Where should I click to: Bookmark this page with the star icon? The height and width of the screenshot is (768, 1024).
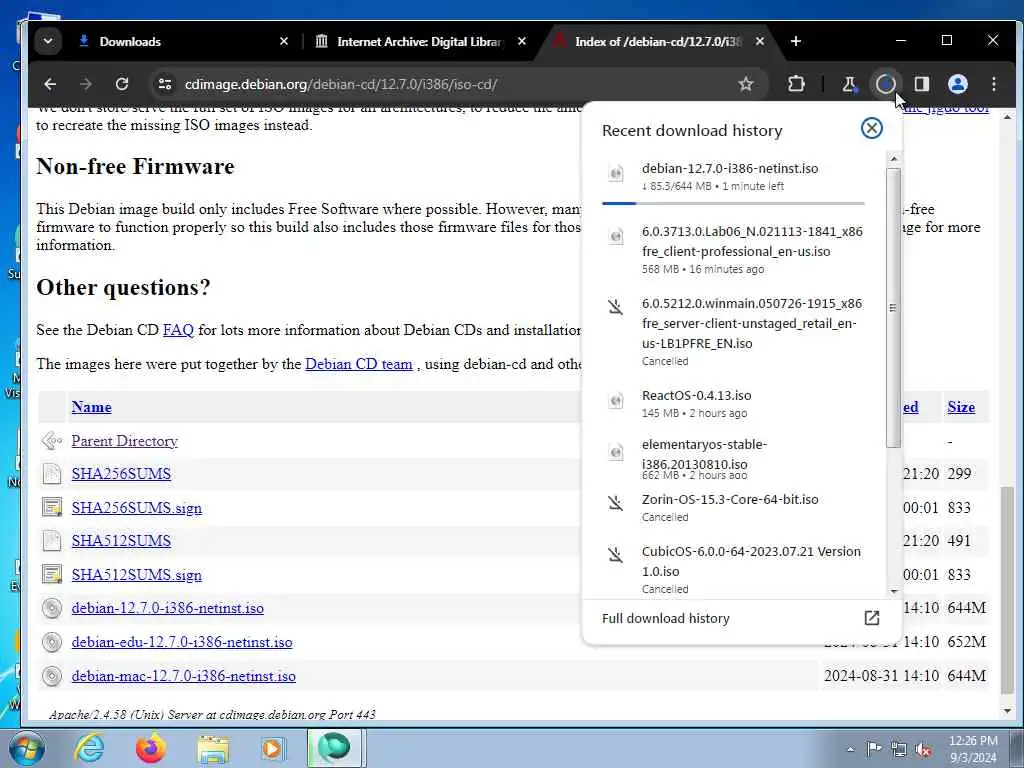click(x=745, y=84)
